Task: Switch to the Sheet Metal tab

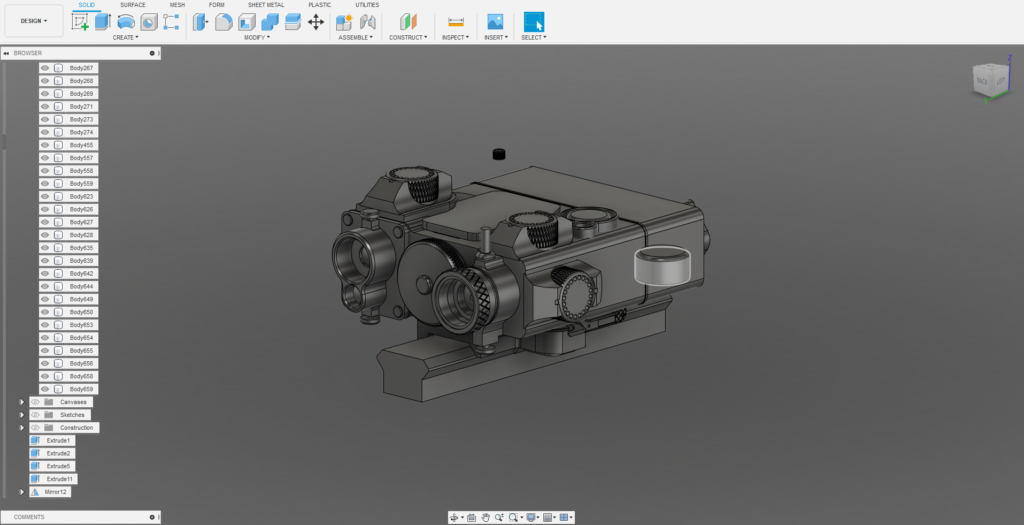Action: pyautogui.click(x=266, y=5)
